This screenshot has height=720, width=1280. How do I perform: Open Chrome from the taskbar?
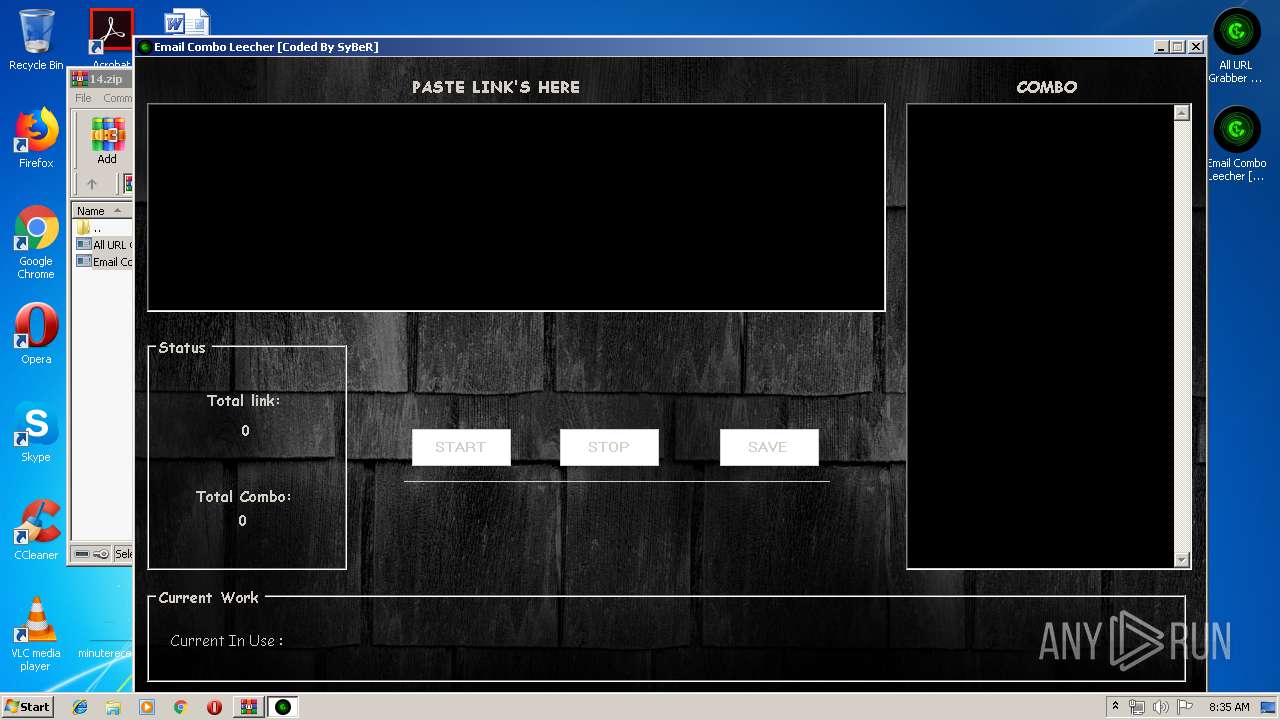[x=180, y=707]
